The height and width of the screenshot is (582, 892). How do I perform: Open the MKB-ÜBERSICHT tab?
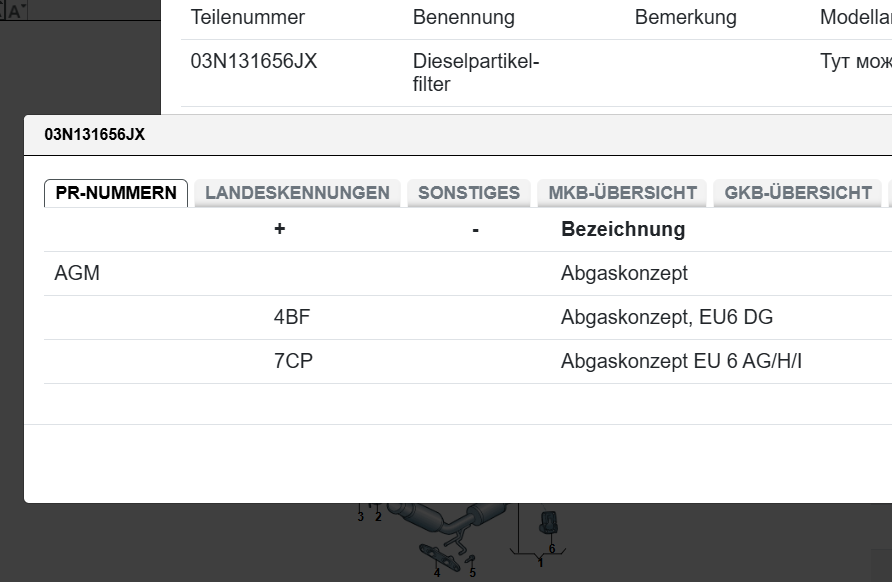click(x=622, y=193)
